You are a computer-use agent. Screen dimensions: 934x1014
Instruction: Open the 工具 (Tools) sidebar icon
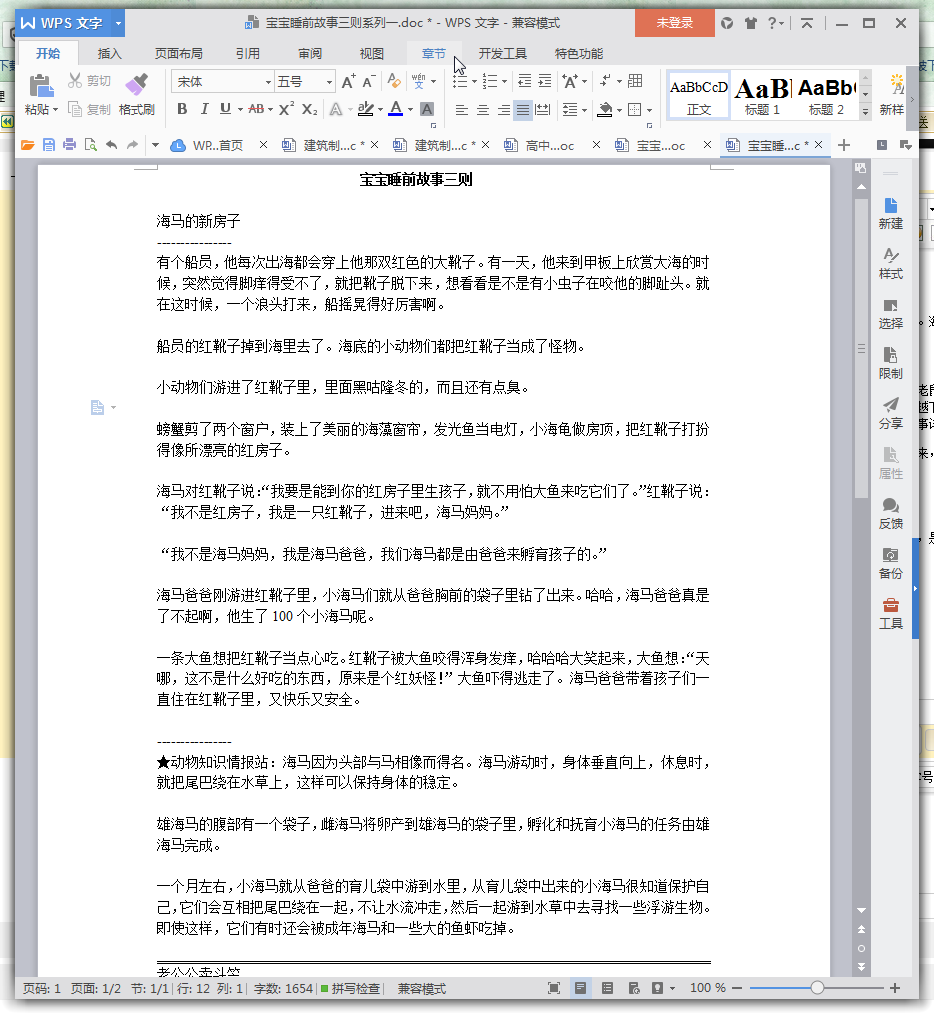891,613
